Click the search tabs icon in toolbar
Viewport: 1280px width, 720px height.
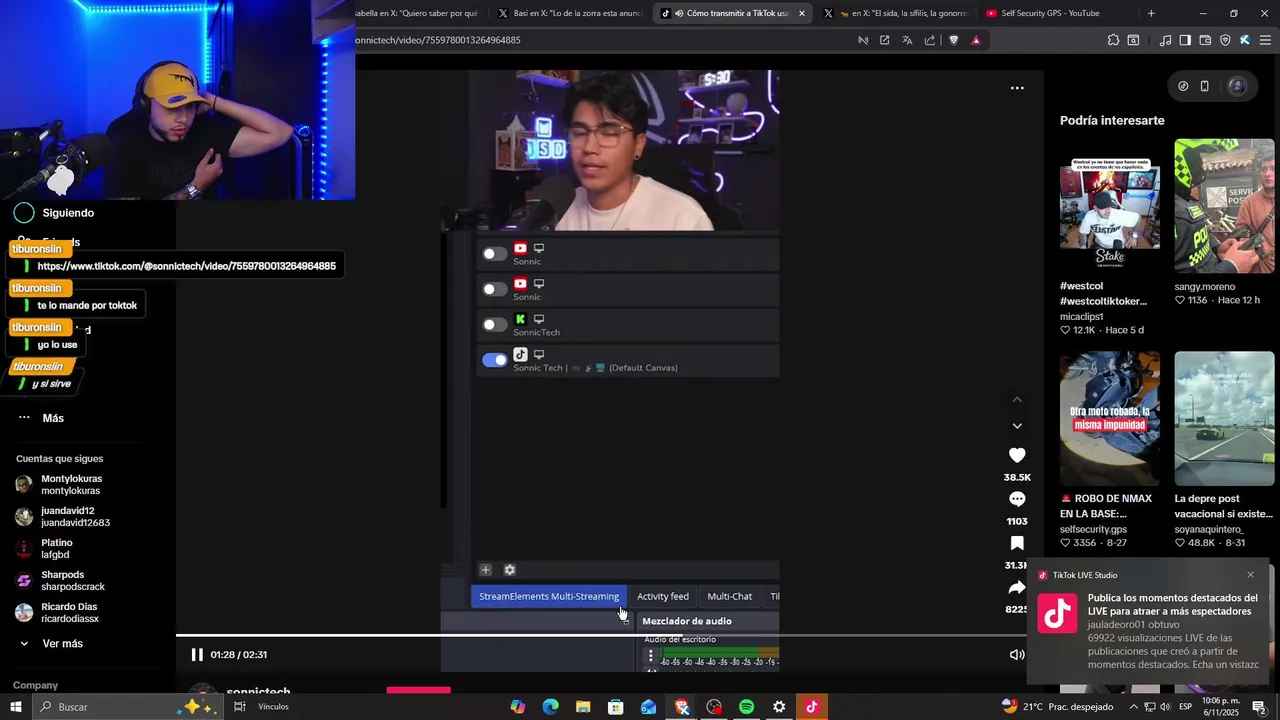pos(1133,40)
